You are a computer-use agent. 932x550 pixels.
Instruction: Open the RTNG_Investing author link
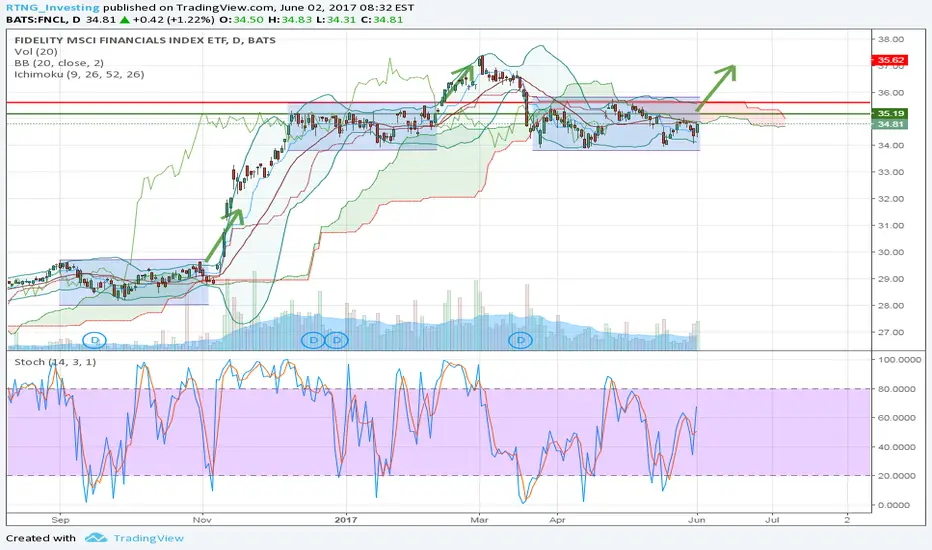pos(52,8)
